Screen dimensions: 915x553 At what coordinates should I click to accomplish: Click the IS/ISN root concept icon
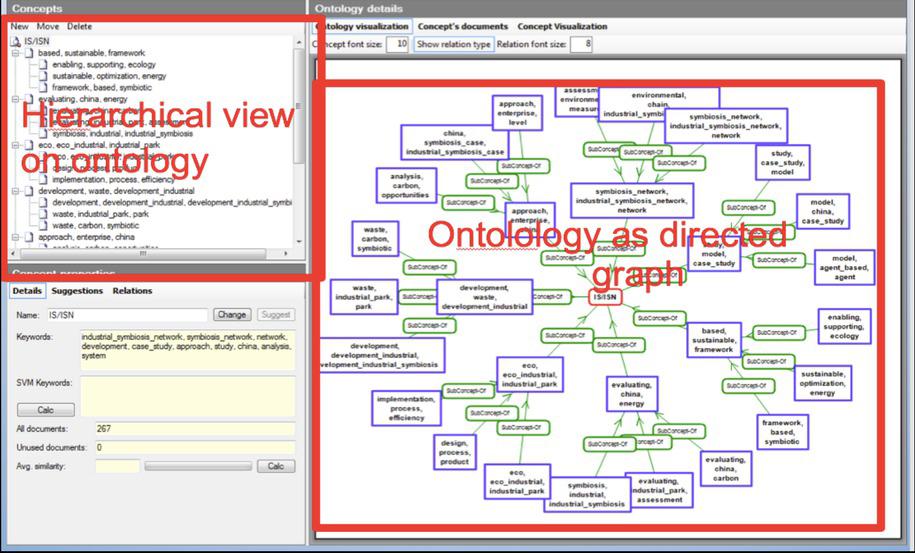click(x=16, y=41)
